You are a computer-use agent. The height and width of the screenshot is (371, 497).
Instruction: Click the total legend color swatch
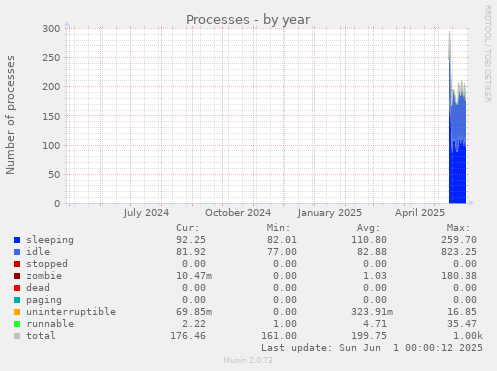[17, 336]
